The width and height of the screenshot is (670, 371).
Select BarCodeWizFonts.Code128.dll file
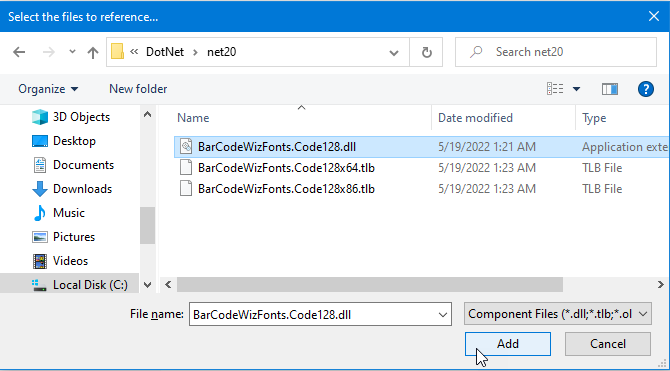pos(276,147)
